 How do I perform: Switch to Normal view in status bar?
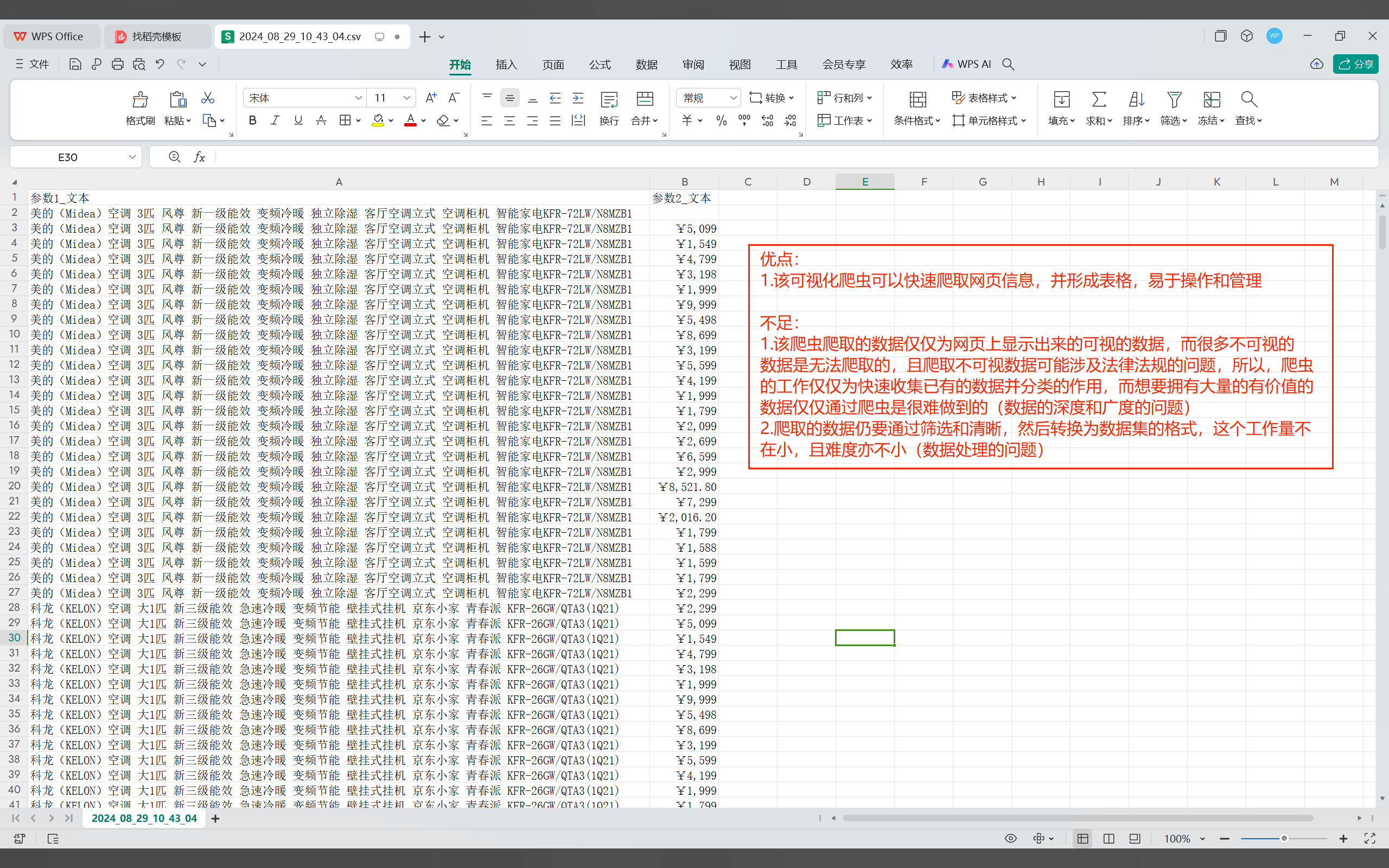[1082, 839]
